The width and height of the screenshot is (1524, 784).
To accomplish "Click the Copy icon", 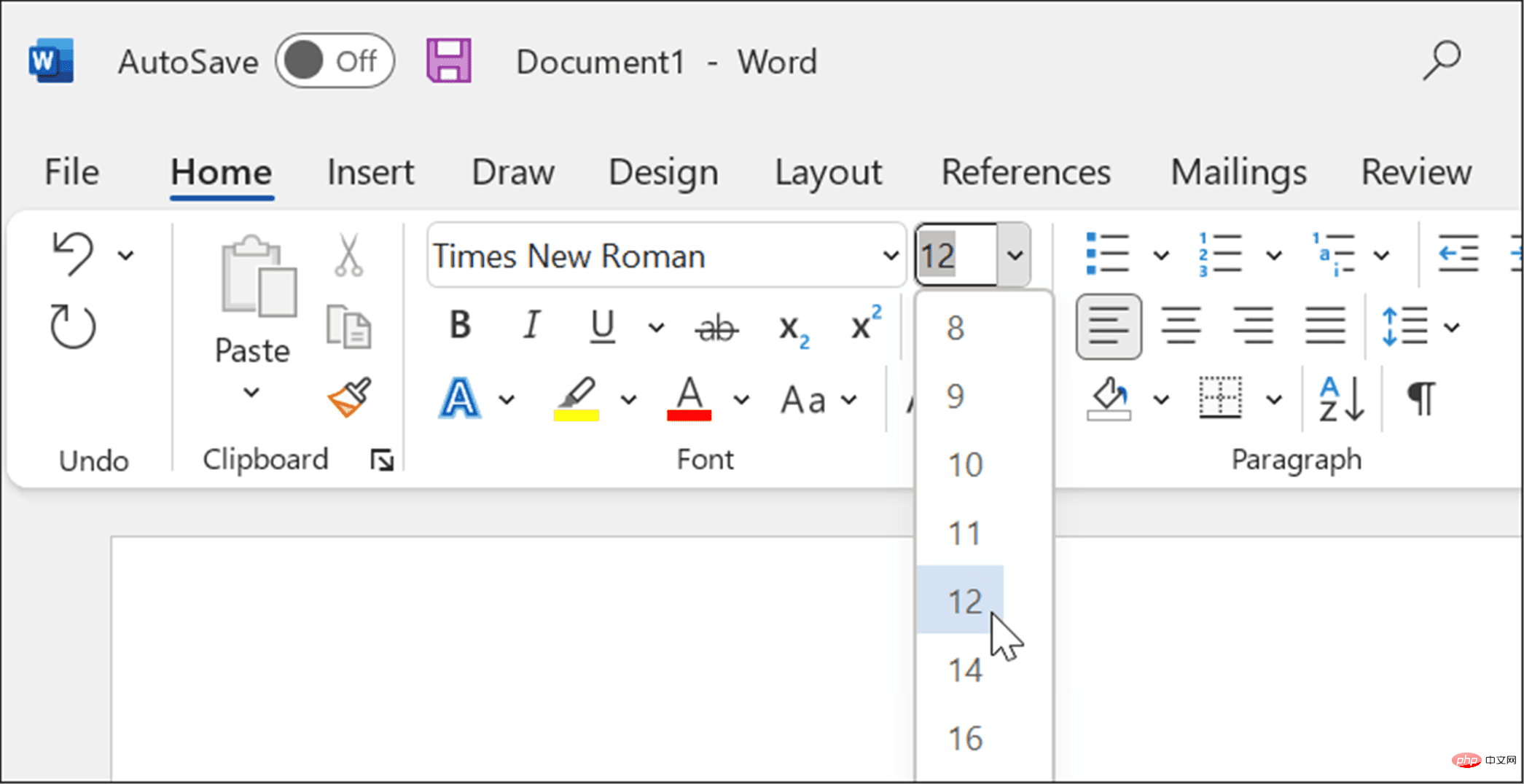I will (350, 328).
